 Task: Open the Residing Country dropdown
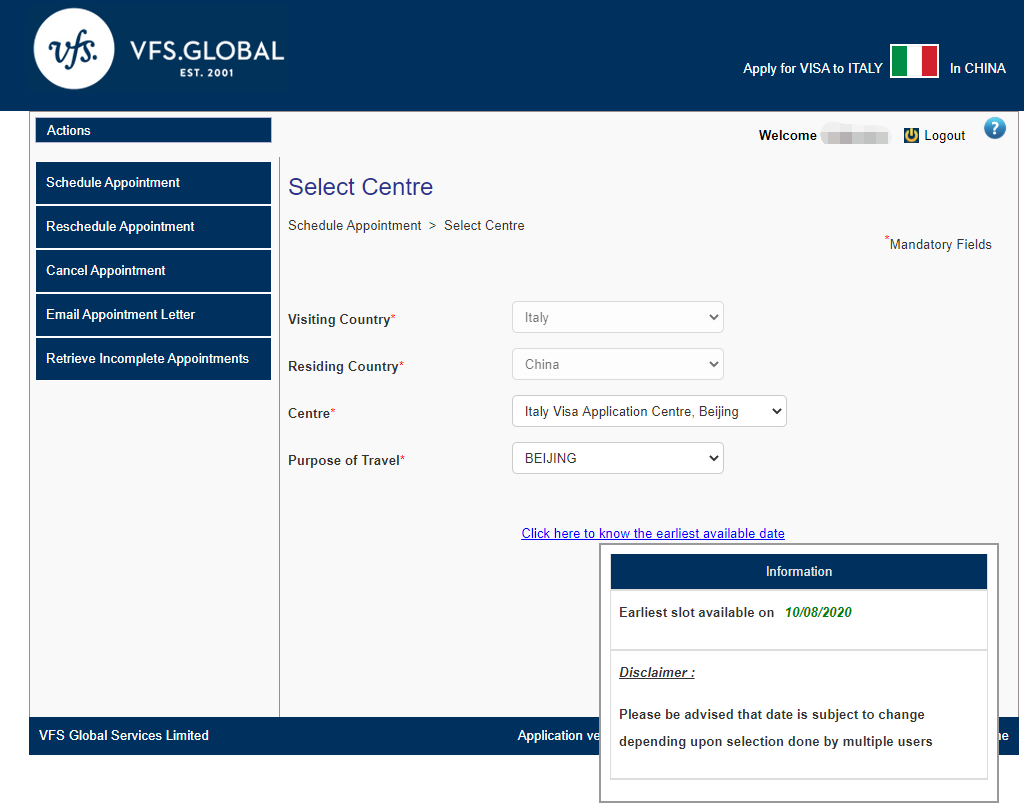coord(618,364)
